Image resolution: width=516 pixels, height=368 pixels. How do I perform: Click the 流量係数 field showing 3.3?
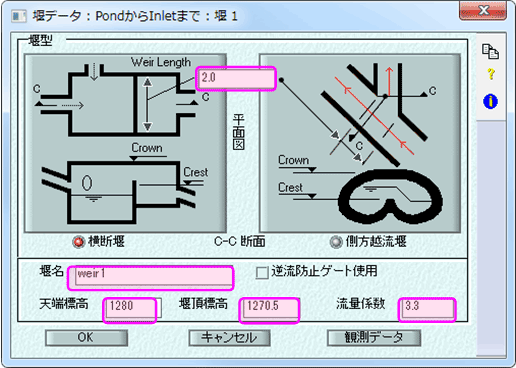pos(427,310)
